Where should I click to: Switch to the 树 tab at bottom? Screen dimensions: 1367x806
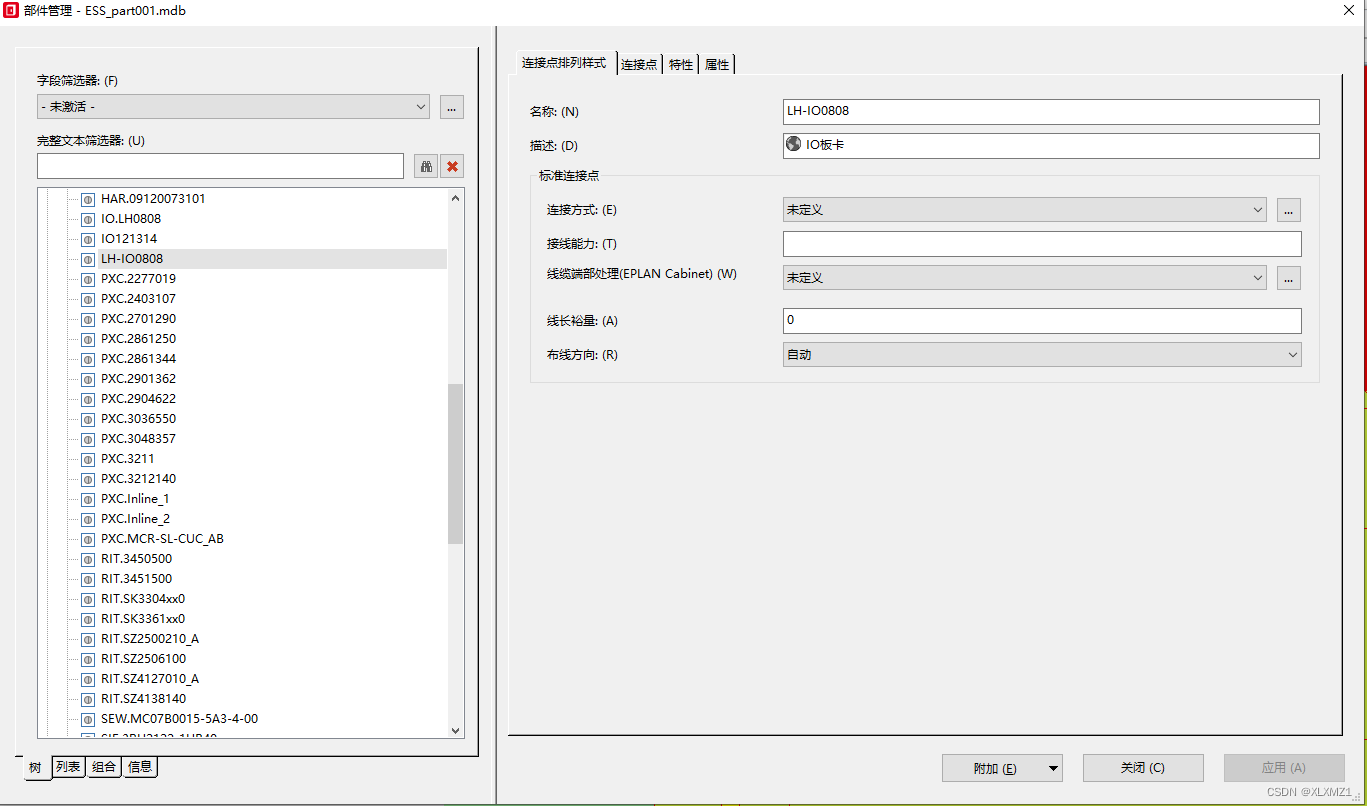pyautogui.click(x=35, y=768)
